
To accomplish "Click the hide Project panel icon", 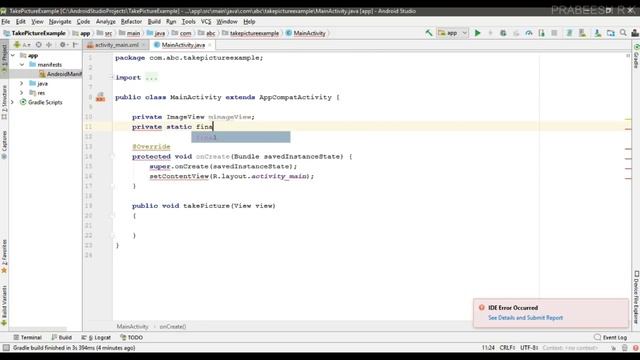I will click(76, 45).
